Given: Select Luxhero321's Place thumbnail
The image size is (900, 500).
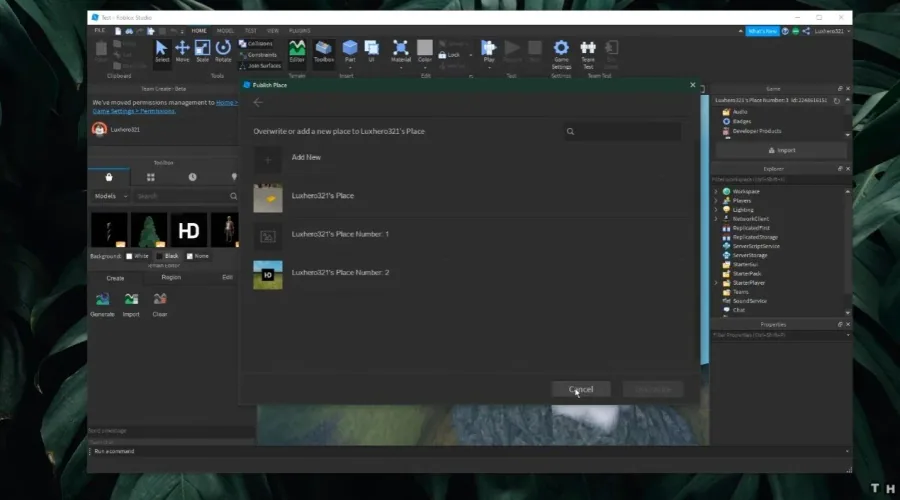Looking at the screenshot, I should 268,198.
